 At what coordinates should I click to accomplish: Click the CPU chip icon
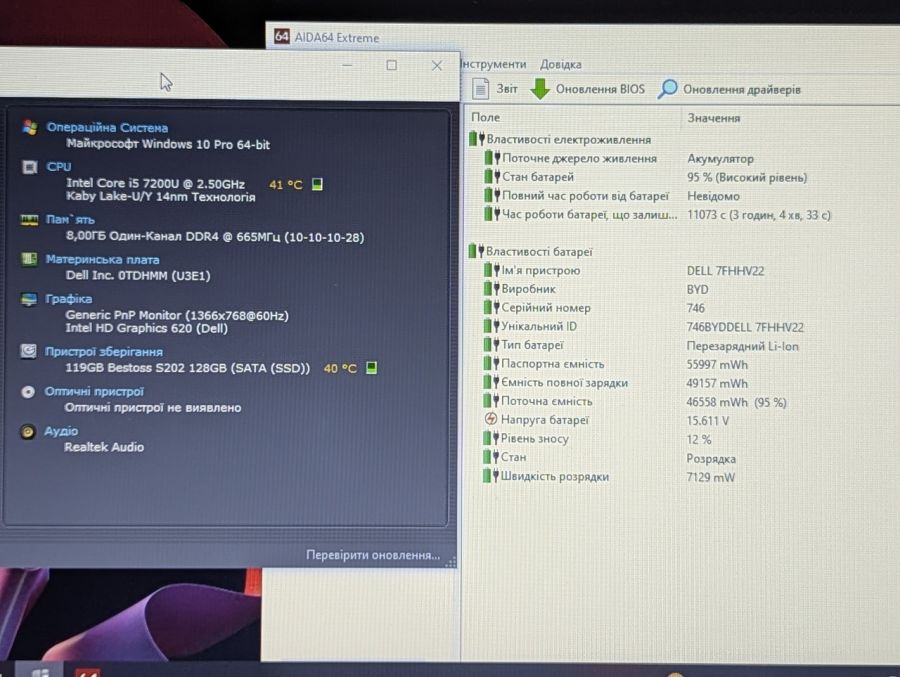coord(29,167)
